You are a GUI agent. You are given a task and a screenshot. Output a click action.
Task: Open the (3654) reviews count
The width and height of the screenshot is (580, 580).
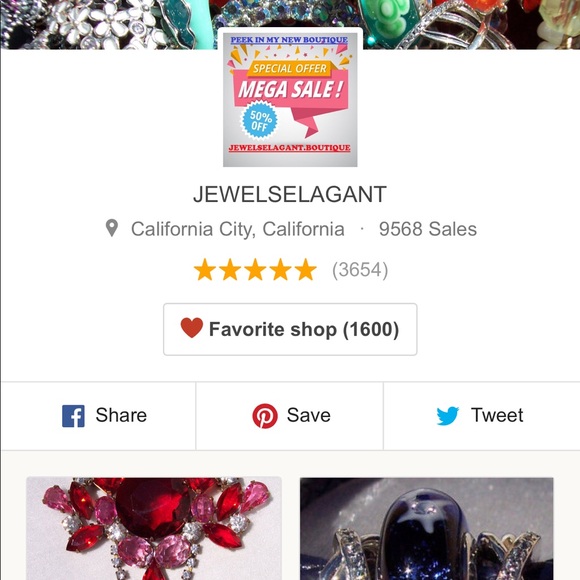360,270
